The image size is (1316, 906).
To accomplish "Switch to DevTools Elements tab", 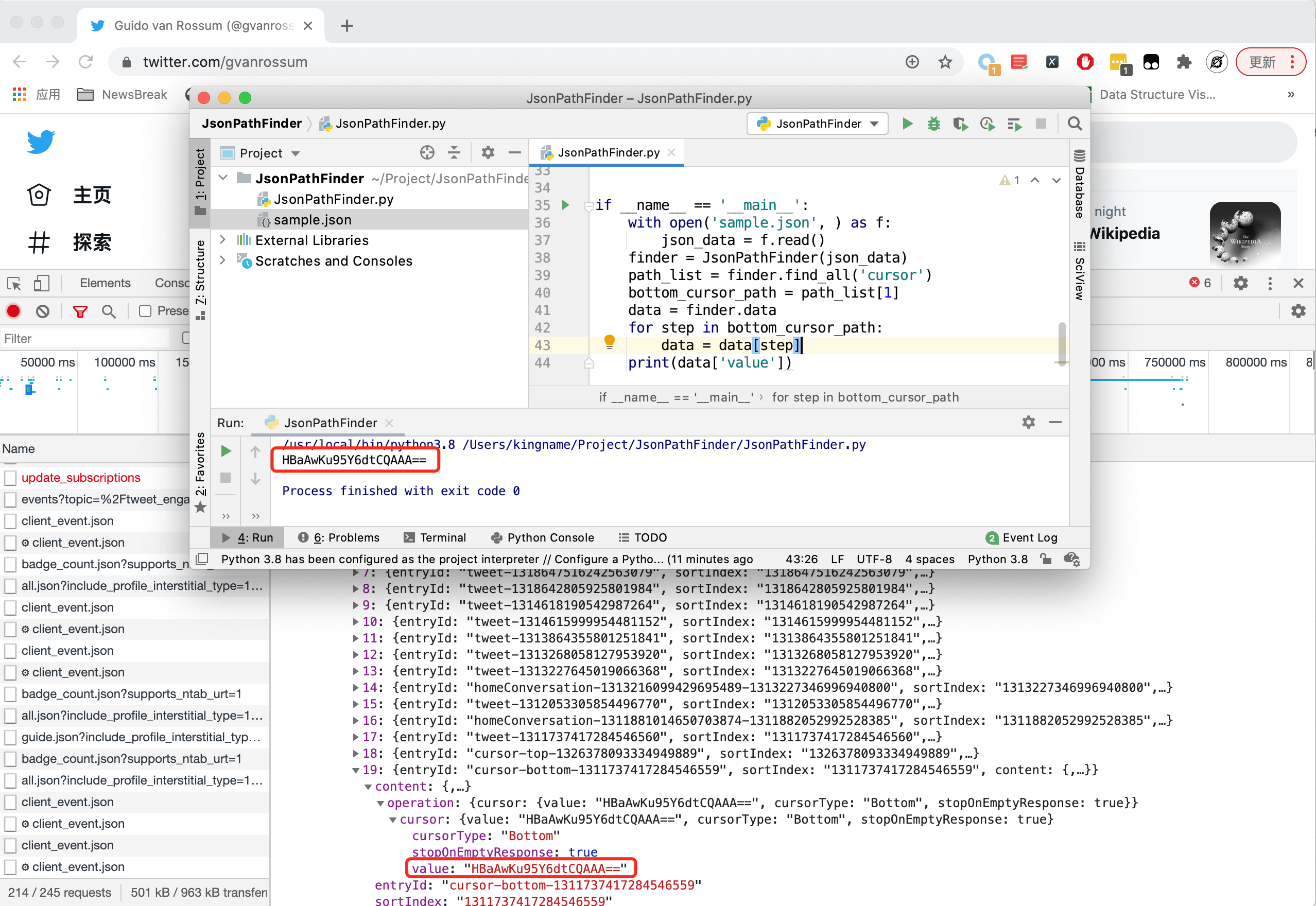I will click(105, 283).
